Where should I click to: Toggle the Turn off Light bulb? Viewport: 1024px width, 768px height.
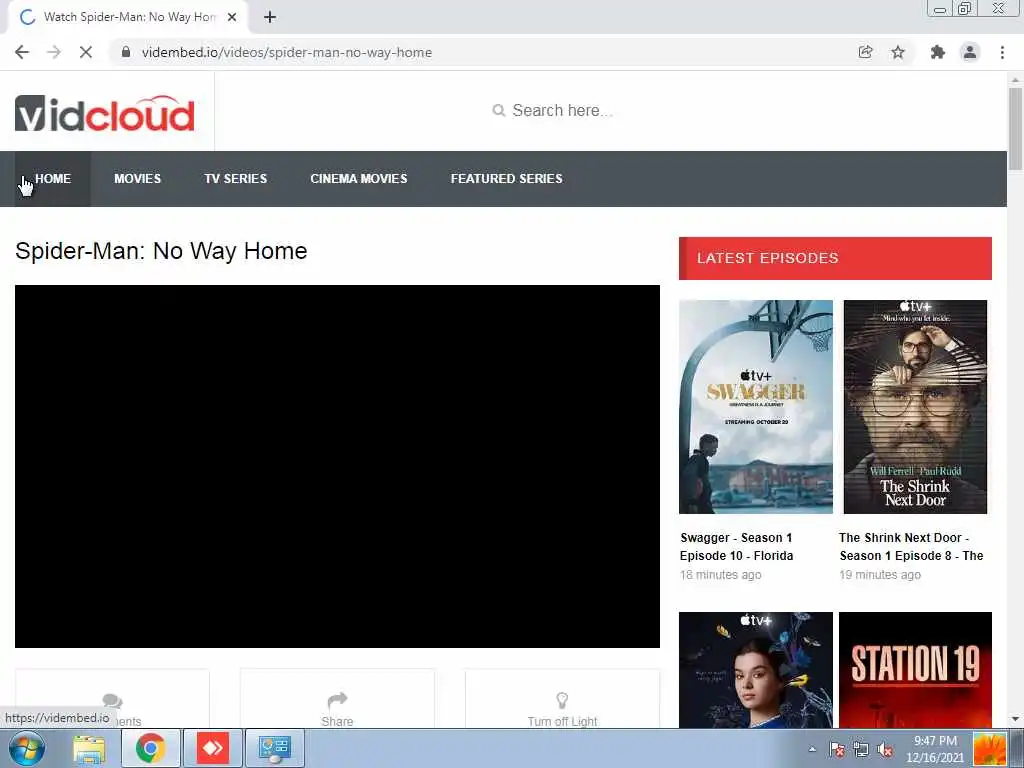562,701
